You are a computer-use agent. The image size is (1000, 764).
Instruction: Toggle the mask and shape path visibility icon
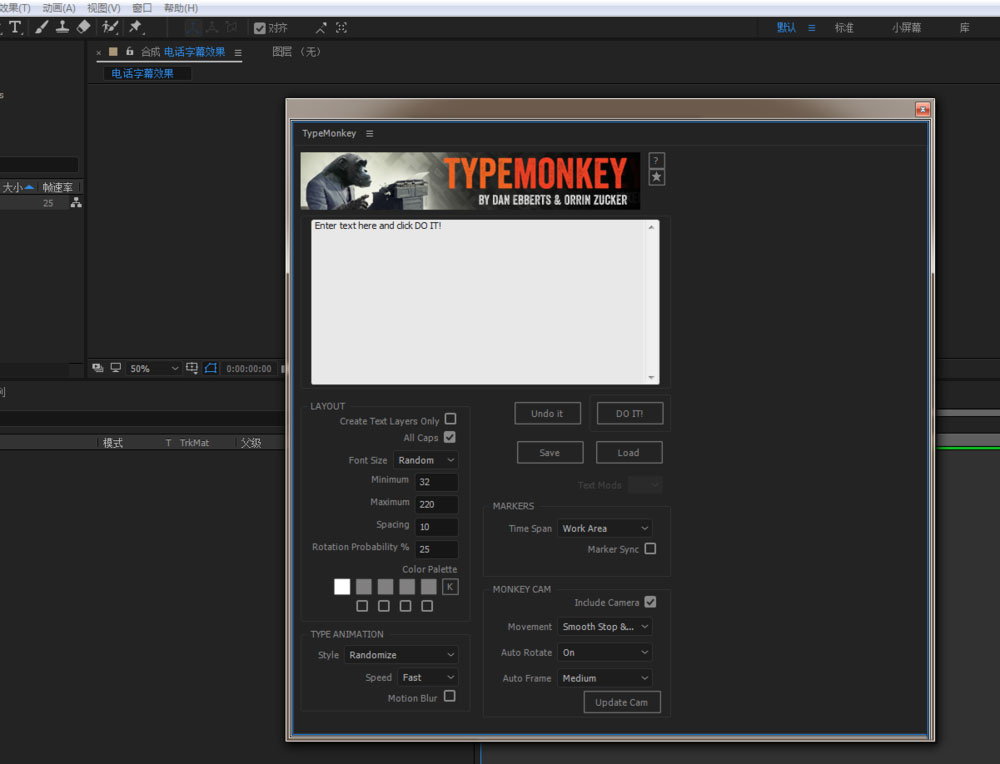tap(211, 368)
